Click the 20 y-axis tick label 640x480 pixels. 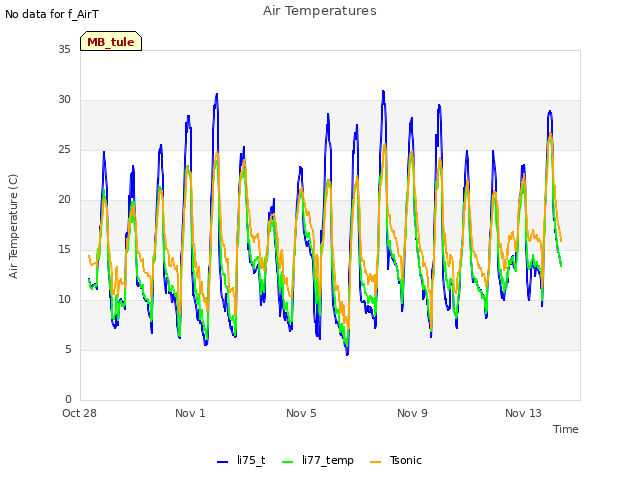(x=64, y=200)
